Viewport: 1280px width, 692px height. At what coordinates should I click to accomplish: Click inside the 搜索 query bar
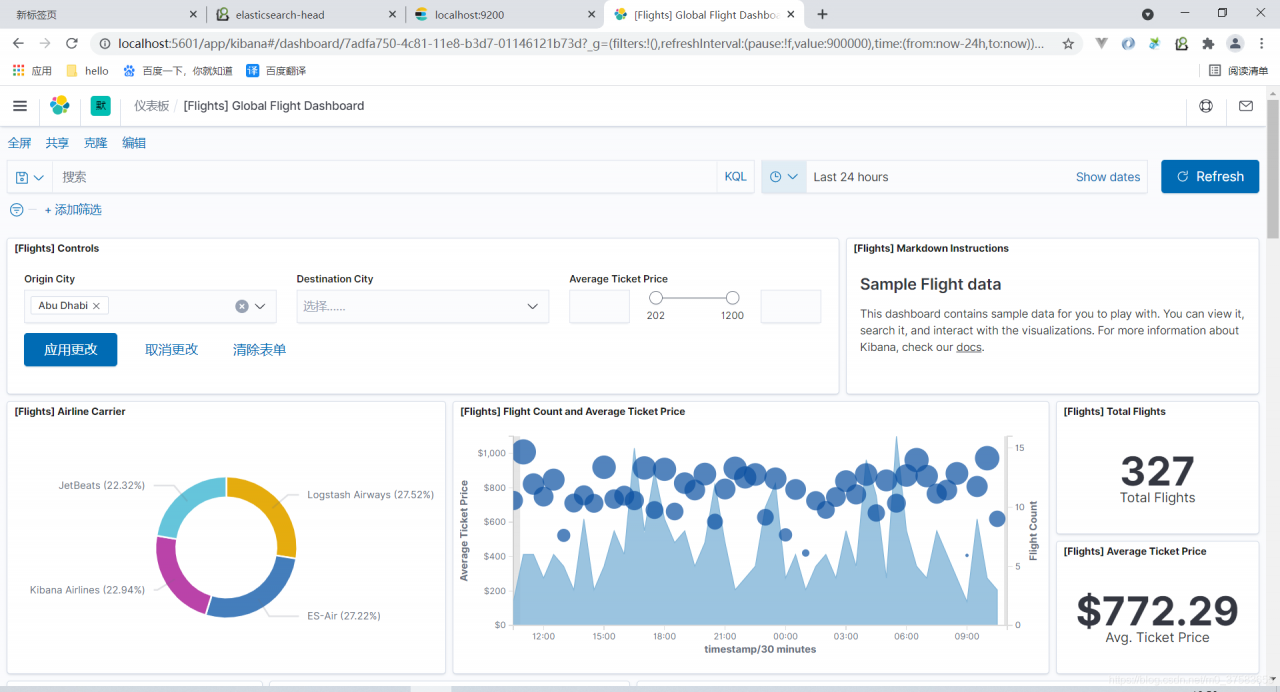(384, 177)
